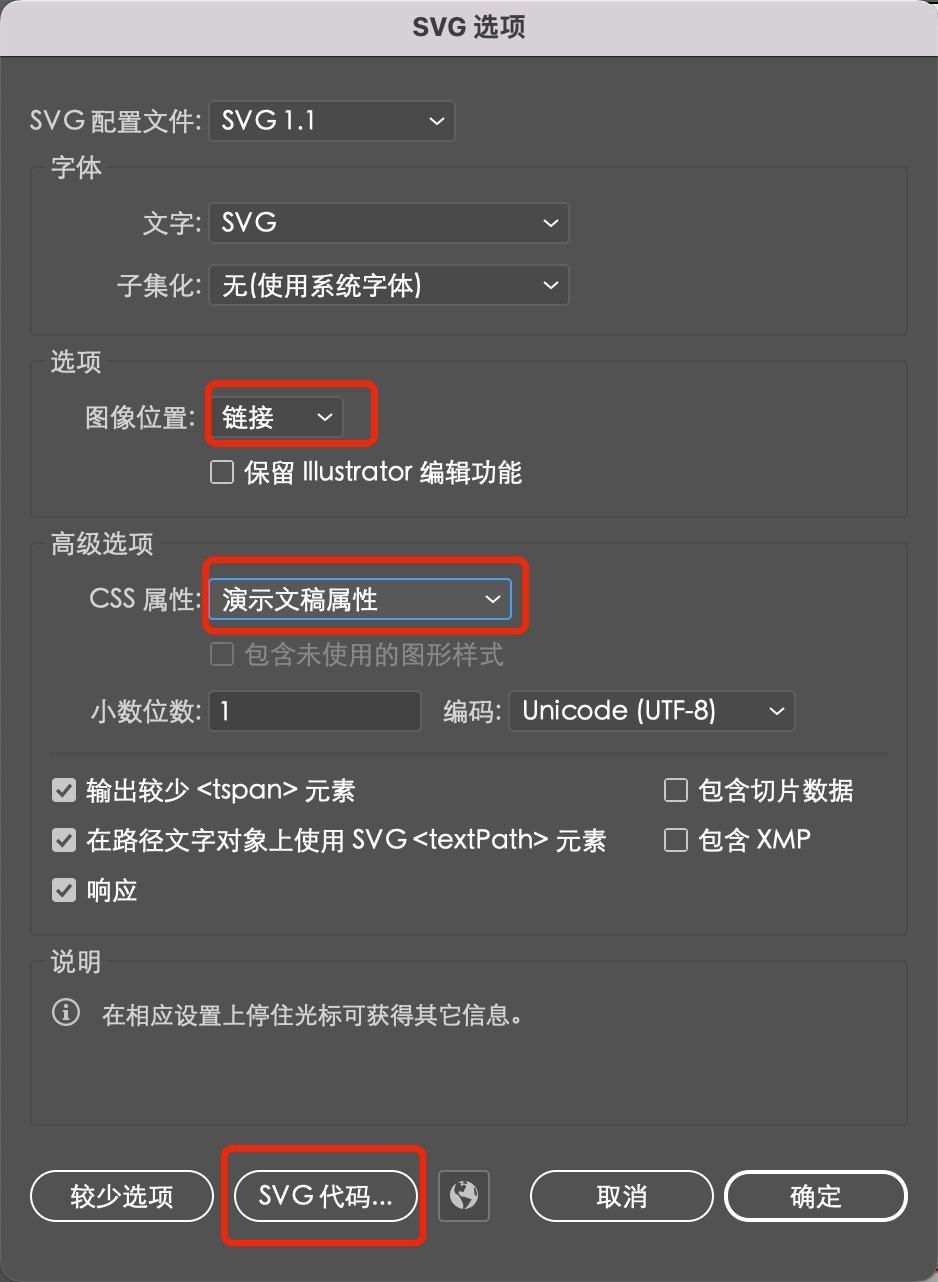The width and height of the screenshot is (938, 1282).
Task: Click the SVG 选项 dialog title bar
Action: point(469,27)
